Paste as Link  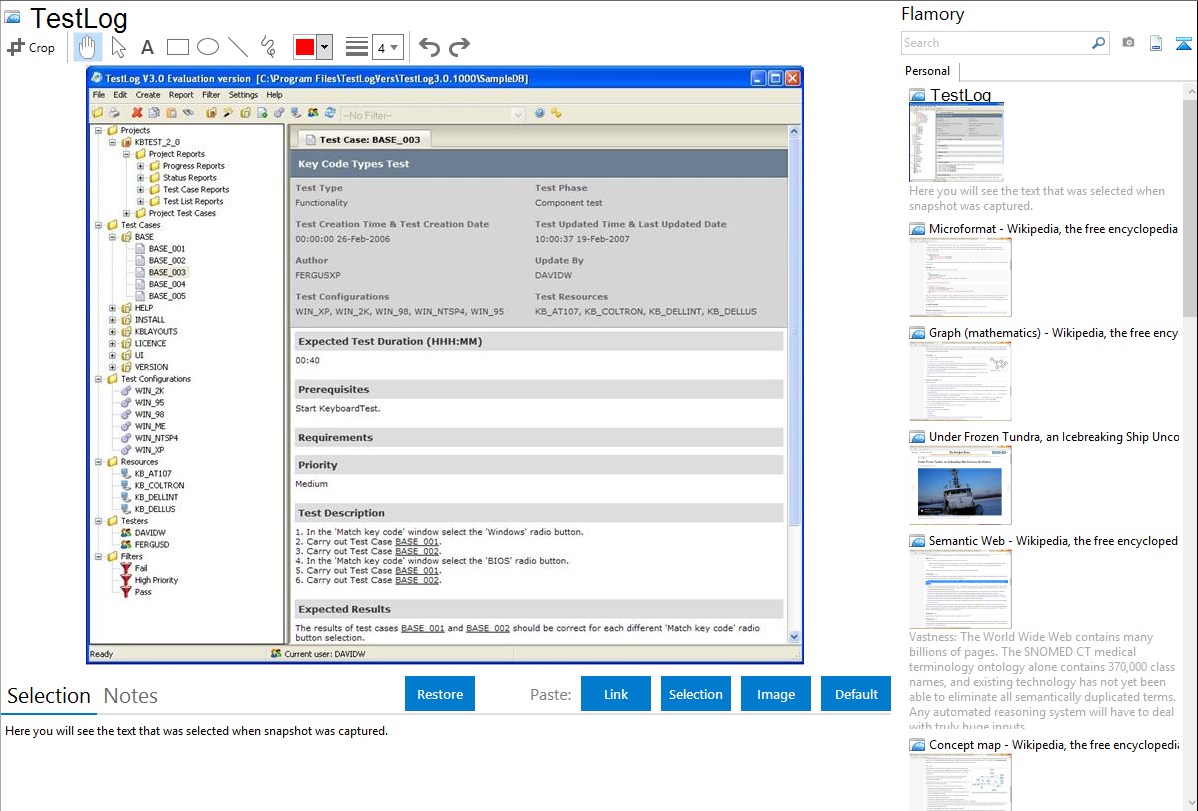click(616, 694)
